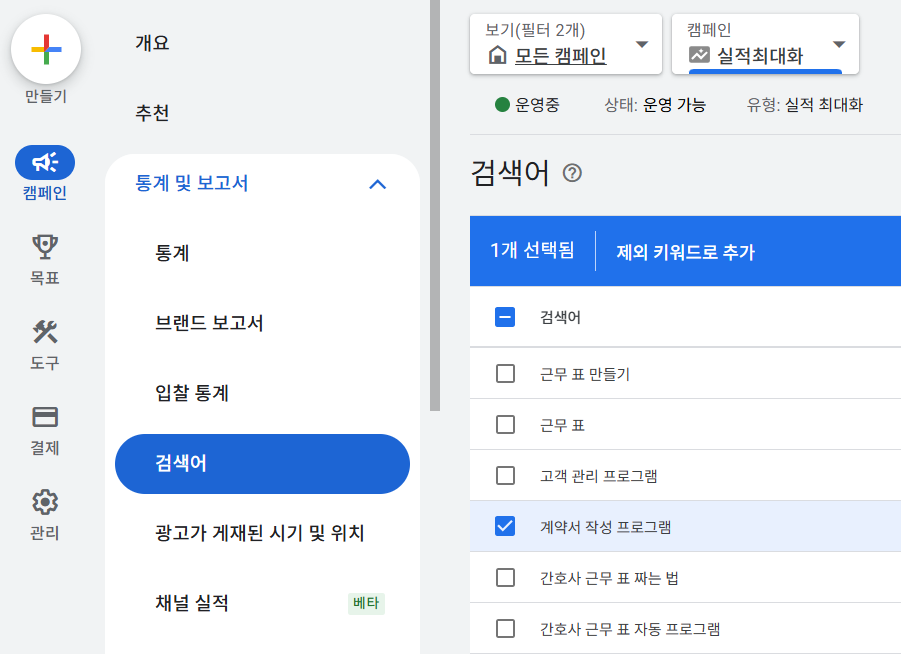
Task: Click the home icon beside 모든 캠페인
Action: (497, 55)
